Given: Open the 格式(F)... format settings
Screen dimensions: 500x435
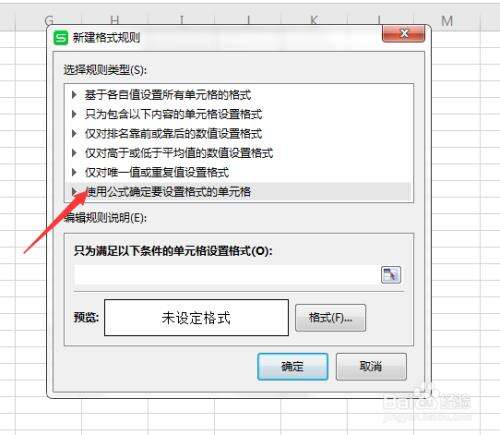Looking at the screenshot, I should click(x=330, y=318).
